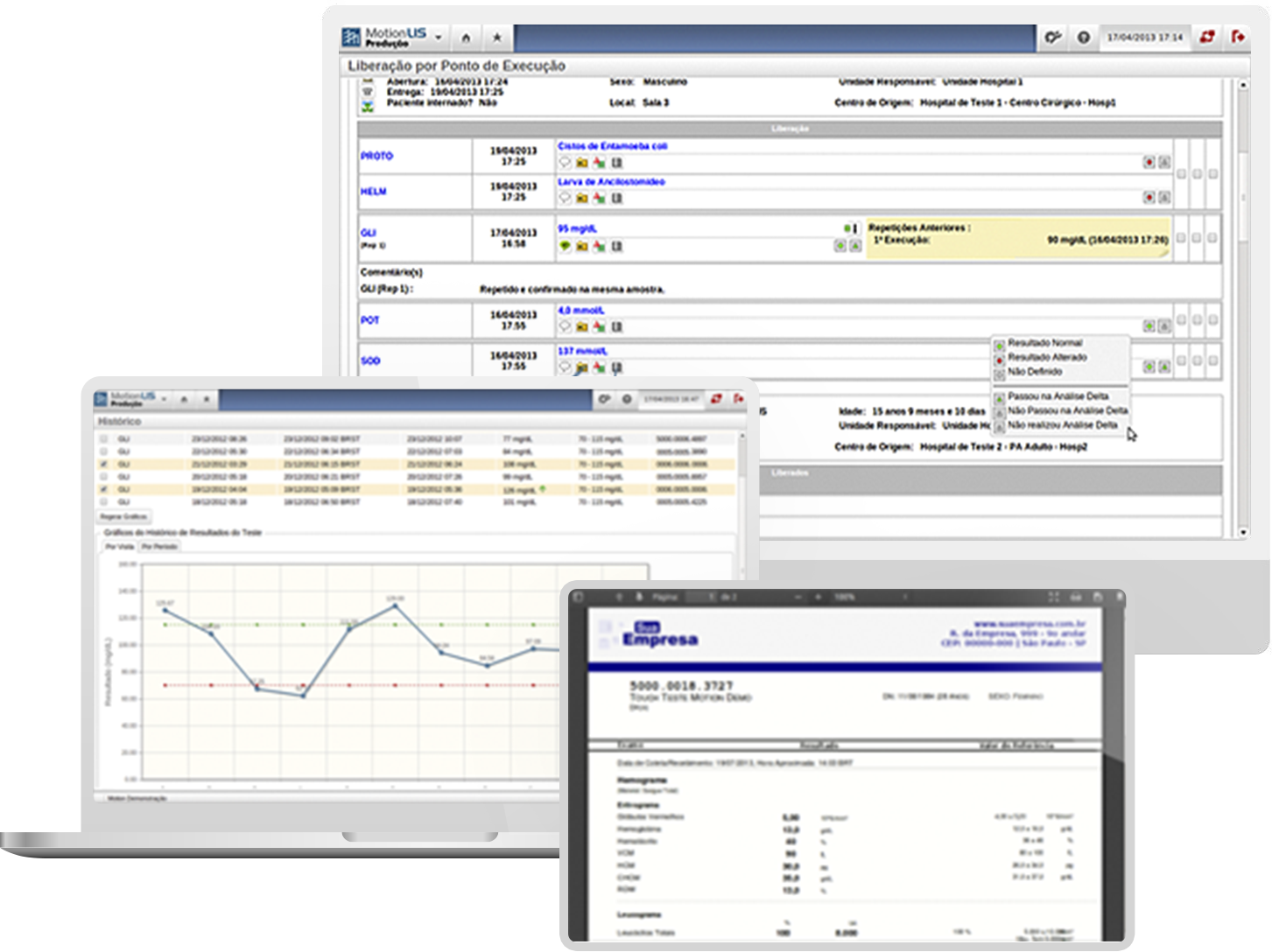The width and height of the screenshot is (1272, 952).
Task: Open the PDF viewer zoom percentage dropdown
Action: (845, 597)
